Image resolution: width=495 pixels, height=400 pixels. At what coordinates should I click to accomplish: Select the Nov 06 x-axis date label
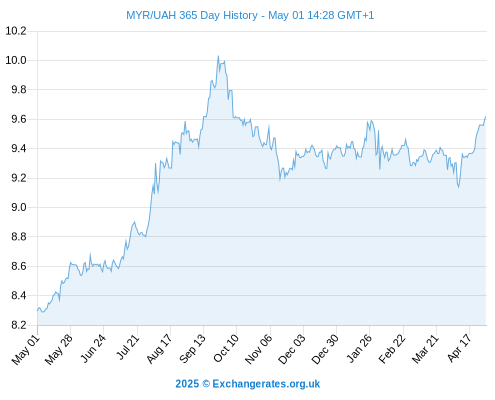[x=259, y=349]
